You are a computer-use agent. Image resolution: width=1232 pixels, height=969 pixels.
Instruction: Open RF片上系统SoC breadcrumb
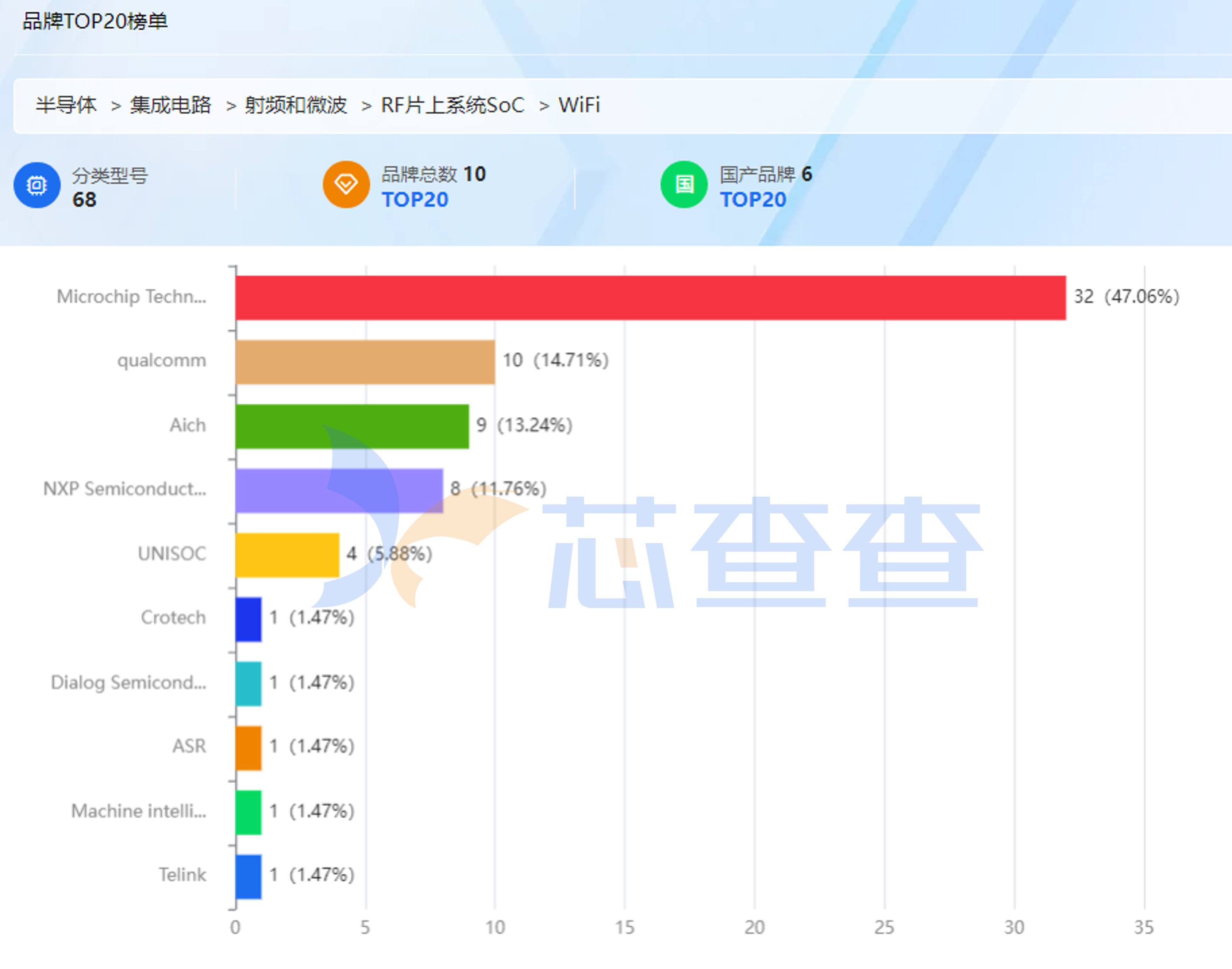(453, 105)
